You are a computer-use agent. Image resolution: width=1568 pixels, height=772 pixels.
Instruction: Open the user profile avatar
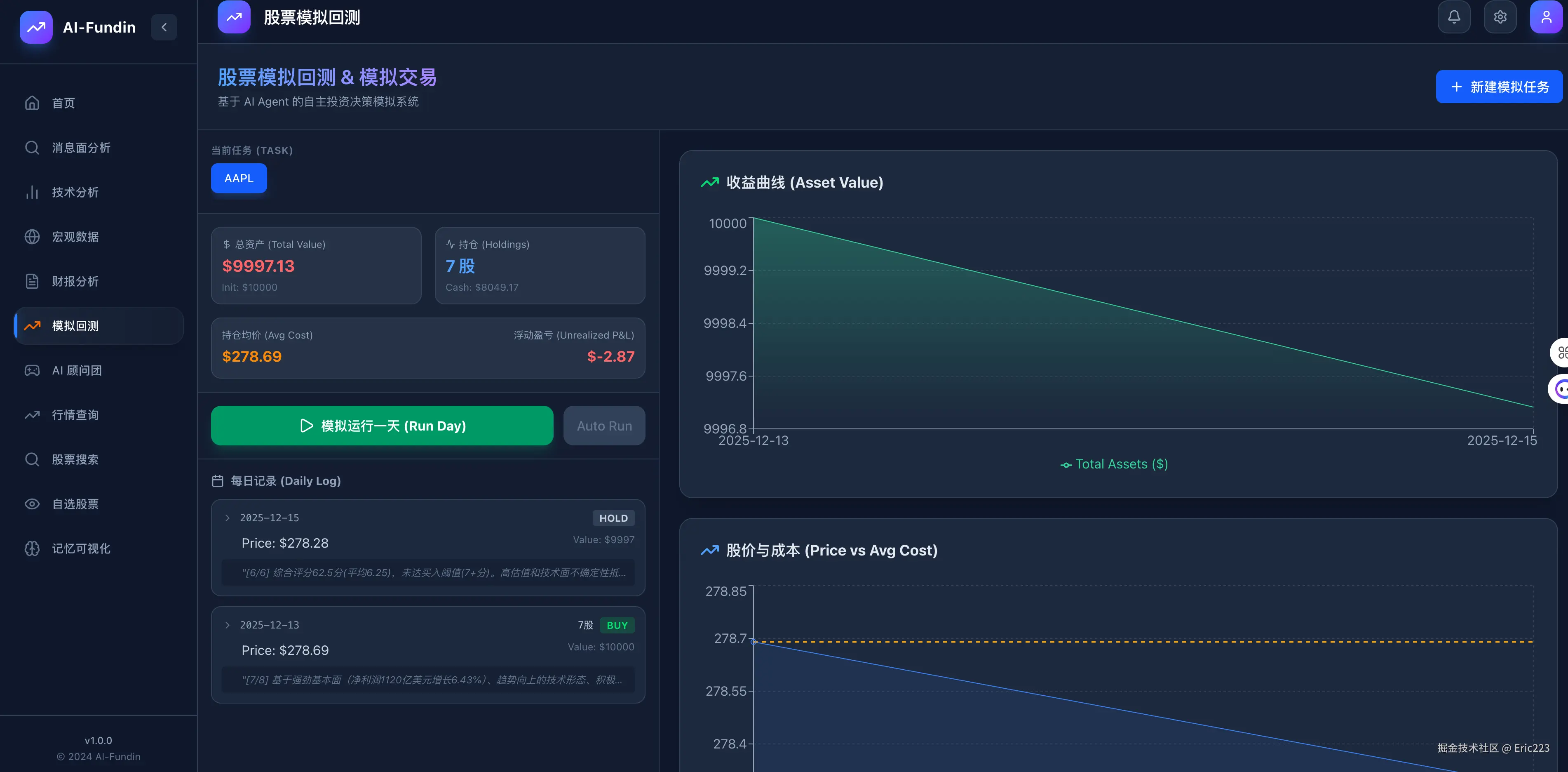pyautogui.click(x=1545, y=17)
